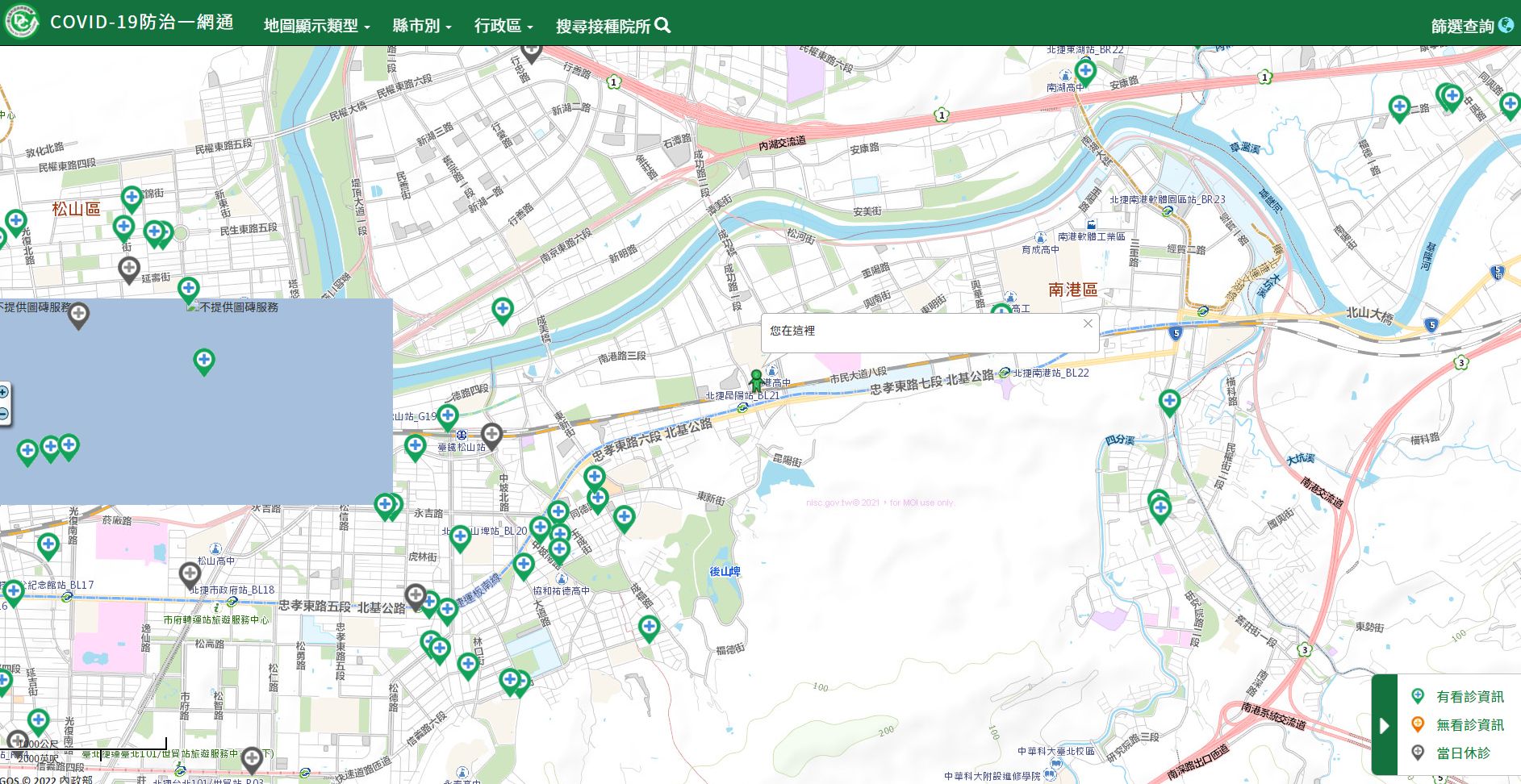Click the 後山埤 lake label
Screen dimensions: 1521x784
click(725, 571)
